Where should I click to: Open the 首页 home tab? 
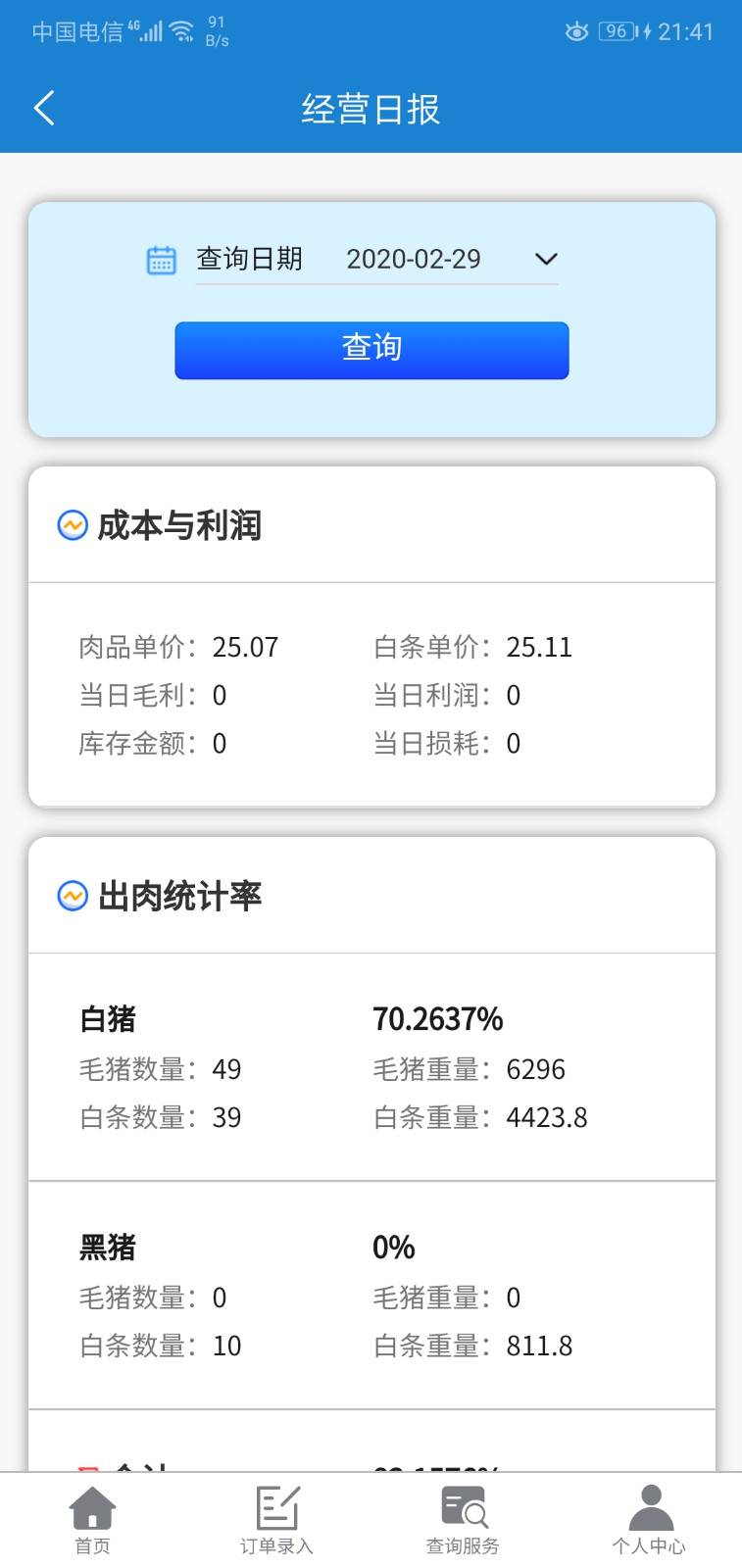93,1519
